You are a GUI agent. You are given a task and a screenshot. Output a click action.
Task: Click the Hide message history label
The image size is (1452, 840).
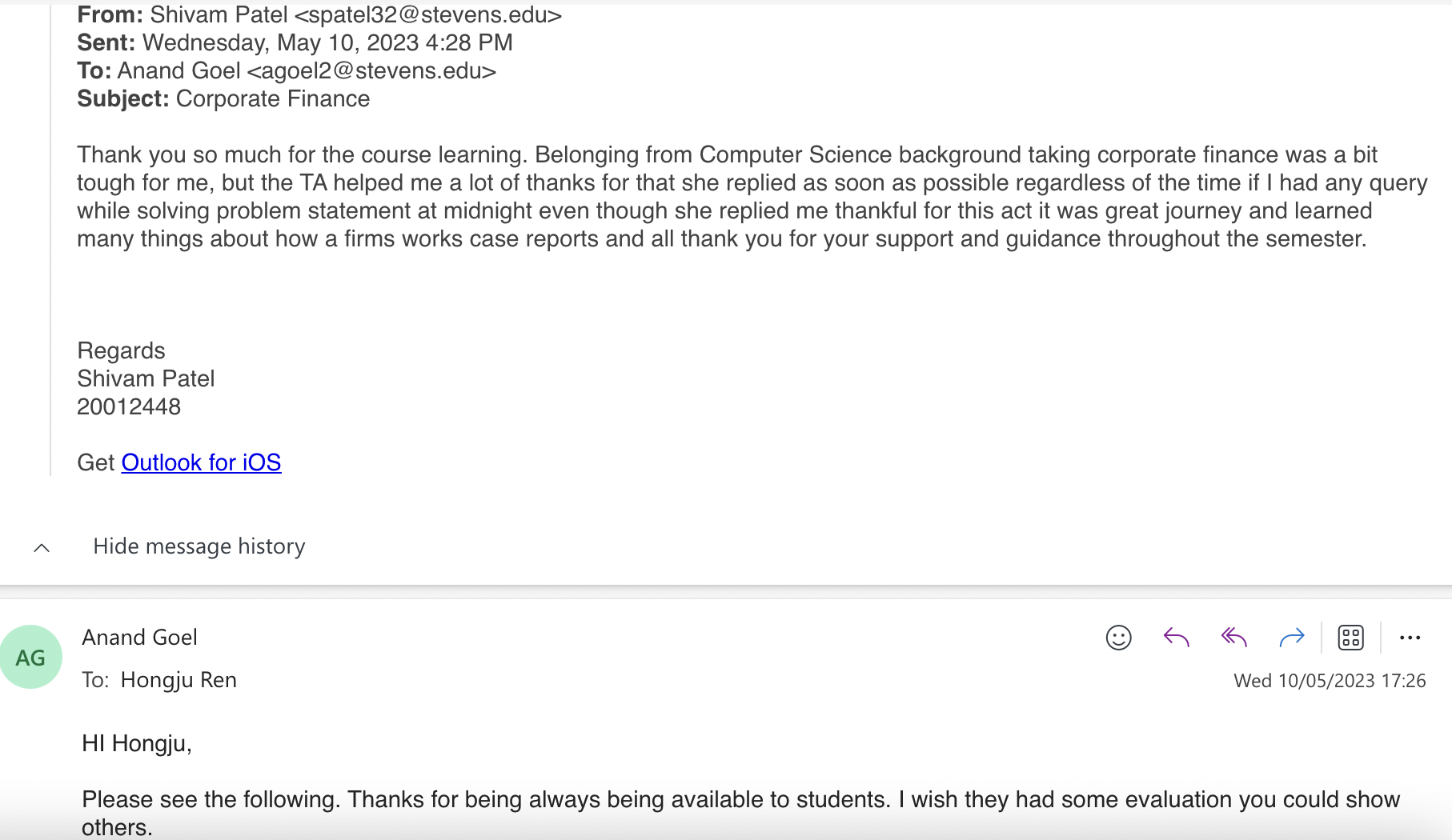point(199,546)
